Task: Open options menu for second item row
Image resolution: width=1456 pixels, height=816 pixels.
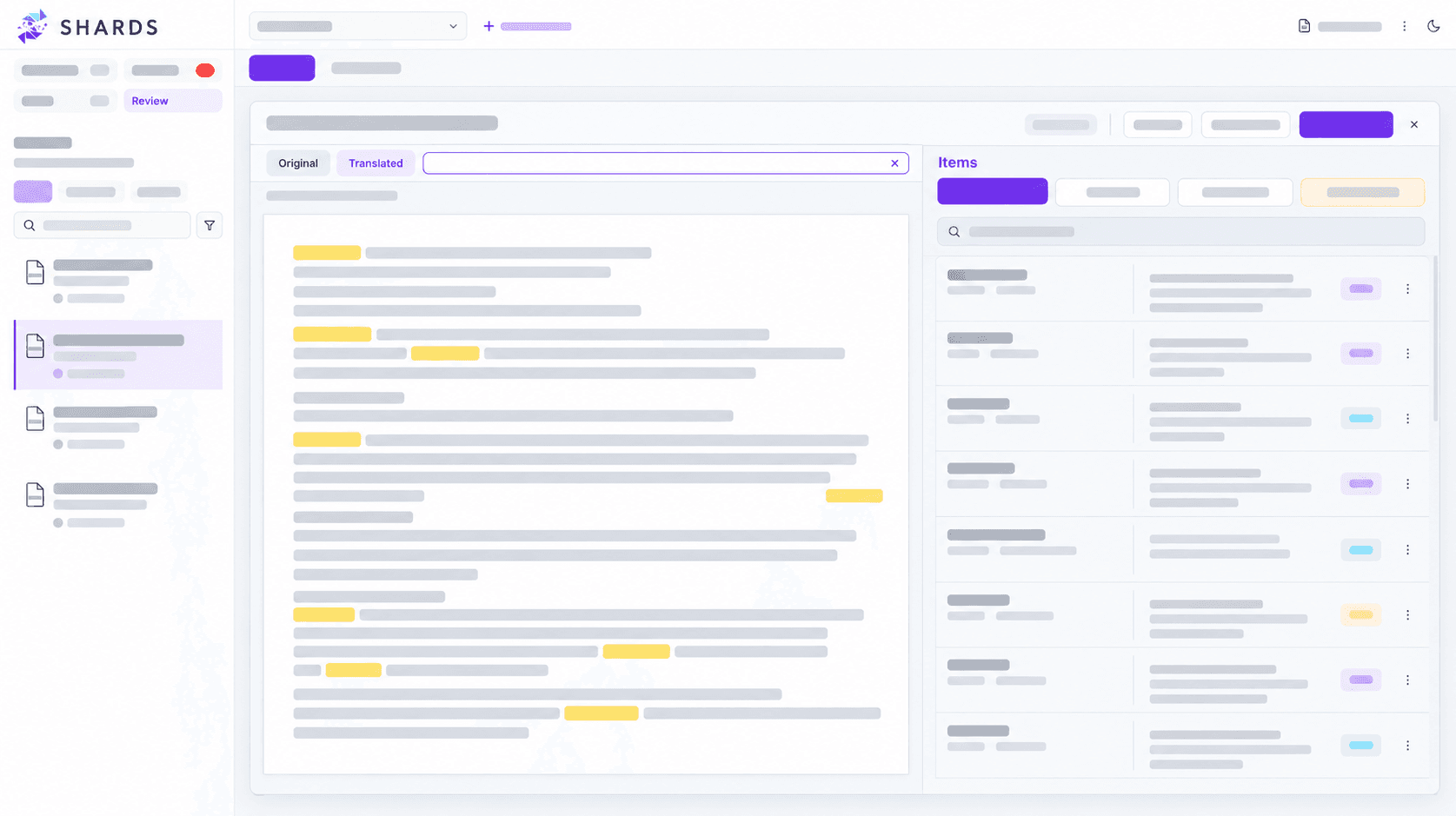Action: [1407, 354]
